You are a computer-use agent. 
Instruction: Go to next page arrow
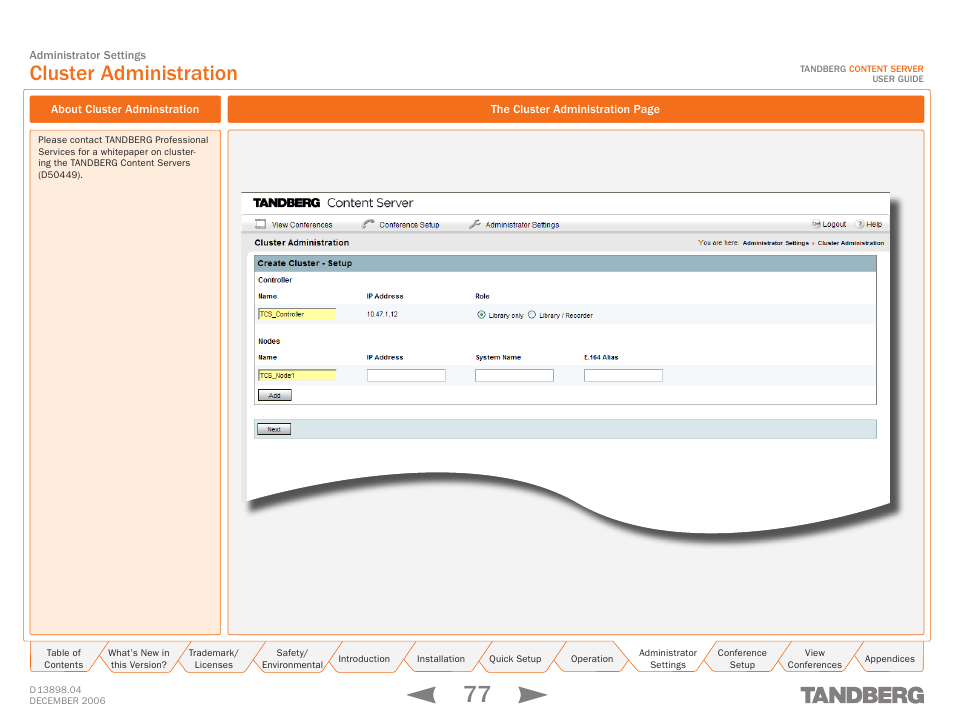click(532, 694)
